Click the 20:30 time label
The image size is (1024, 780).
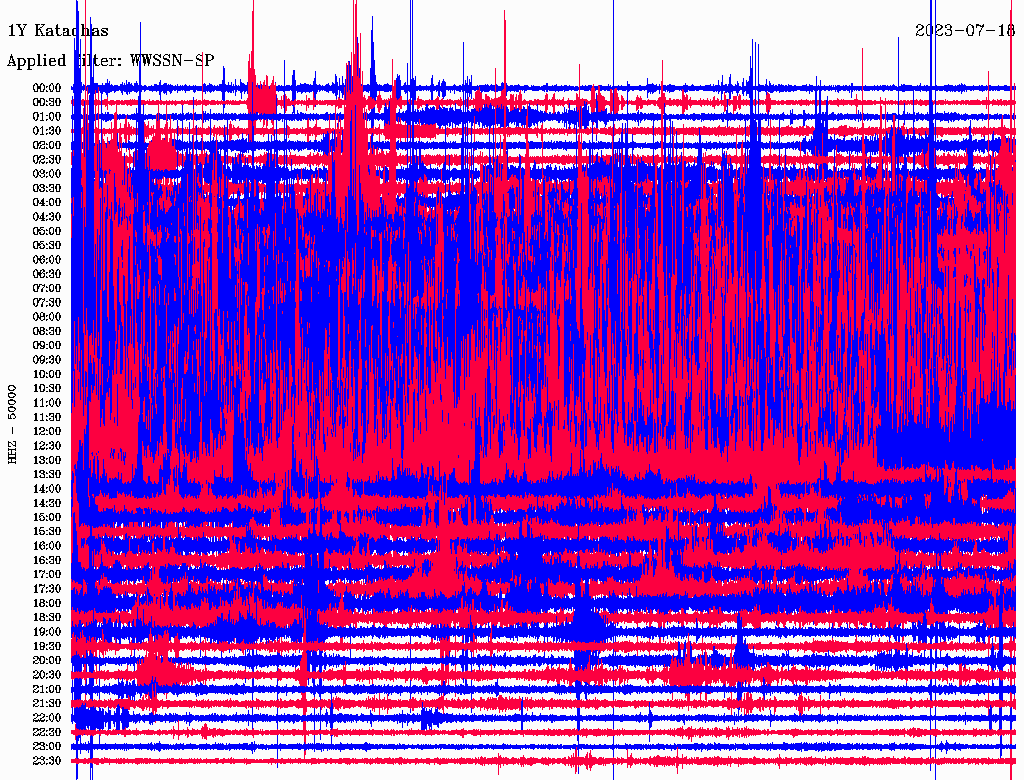coord(47,675)
